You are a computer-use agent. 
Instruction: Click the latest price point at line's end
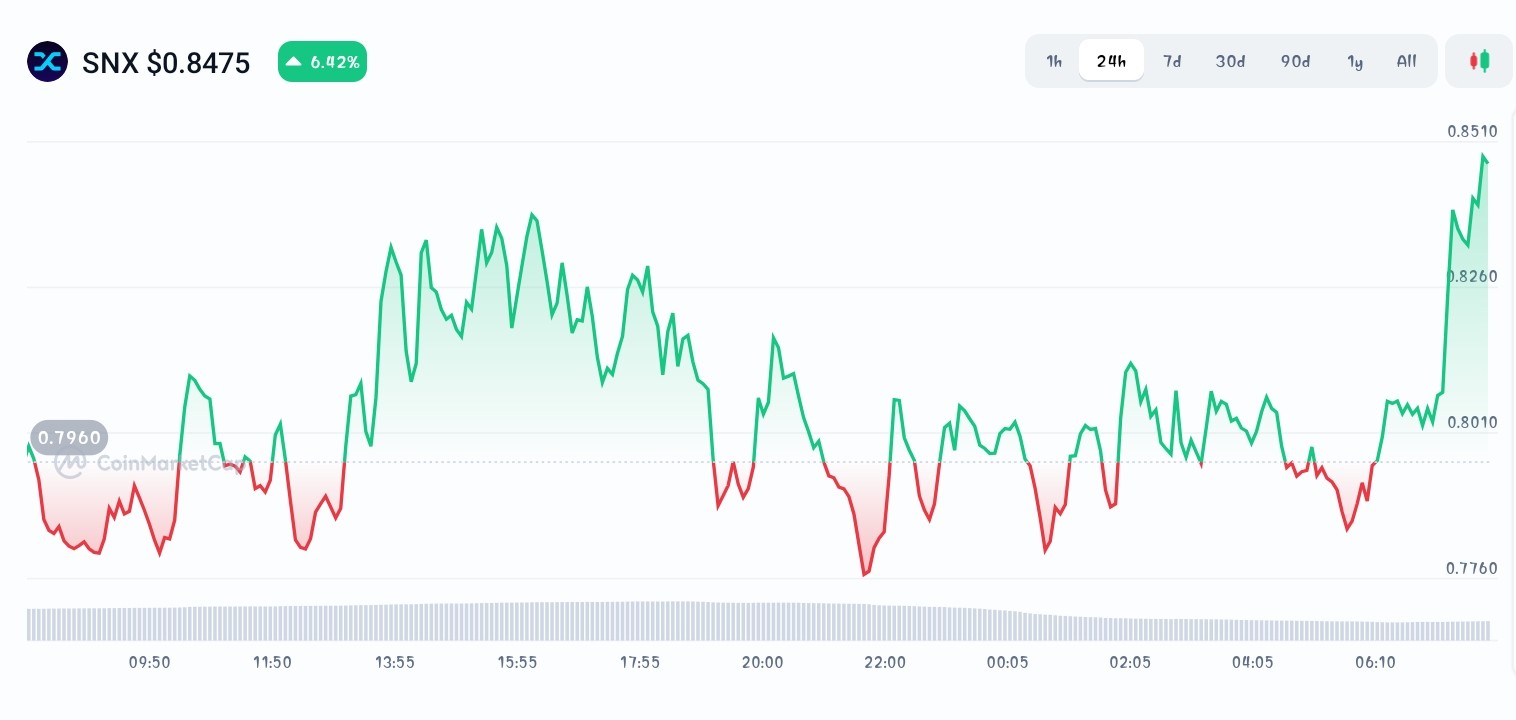[1486, 161]
